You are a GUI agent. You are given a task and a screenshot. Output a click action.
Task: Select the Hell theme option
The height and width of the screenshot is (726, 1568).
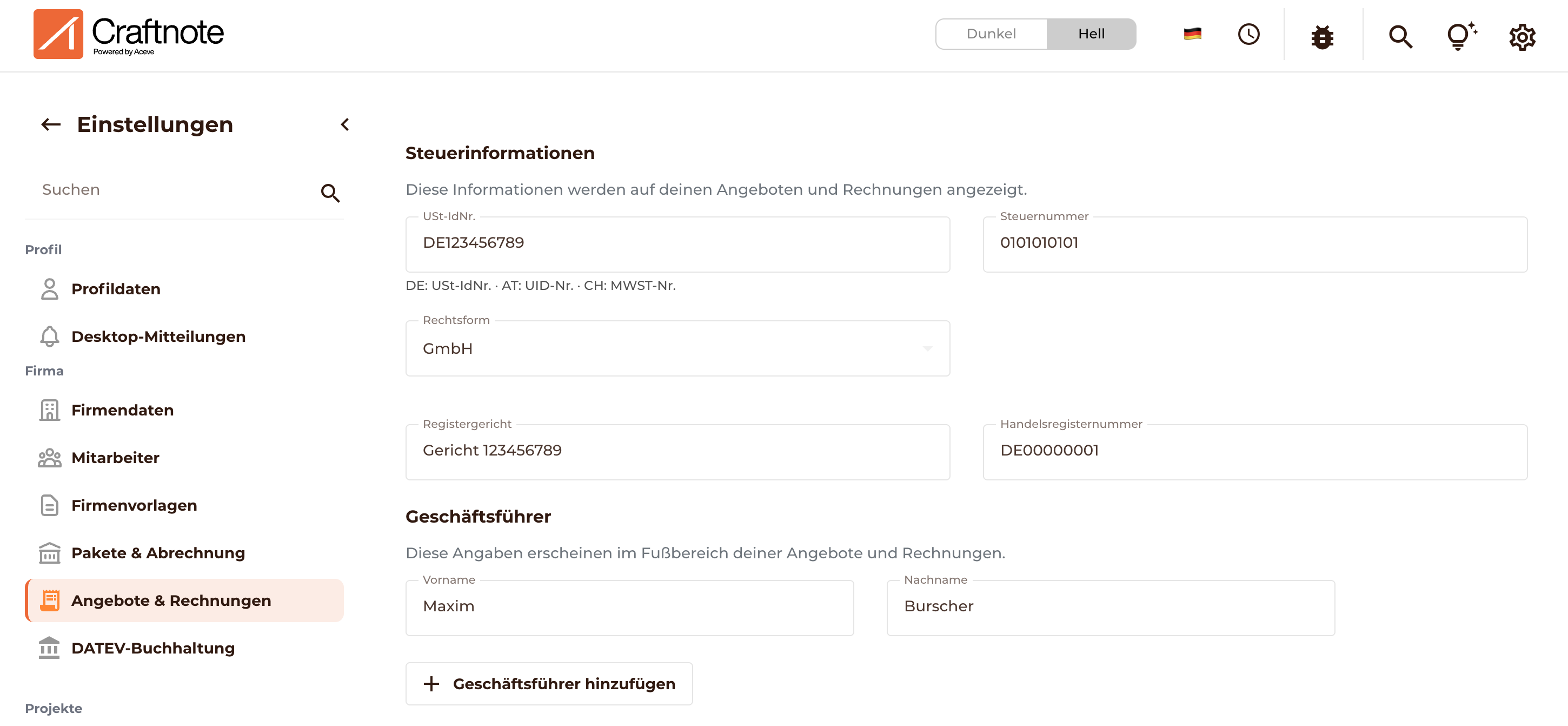tap(1091, 34)
